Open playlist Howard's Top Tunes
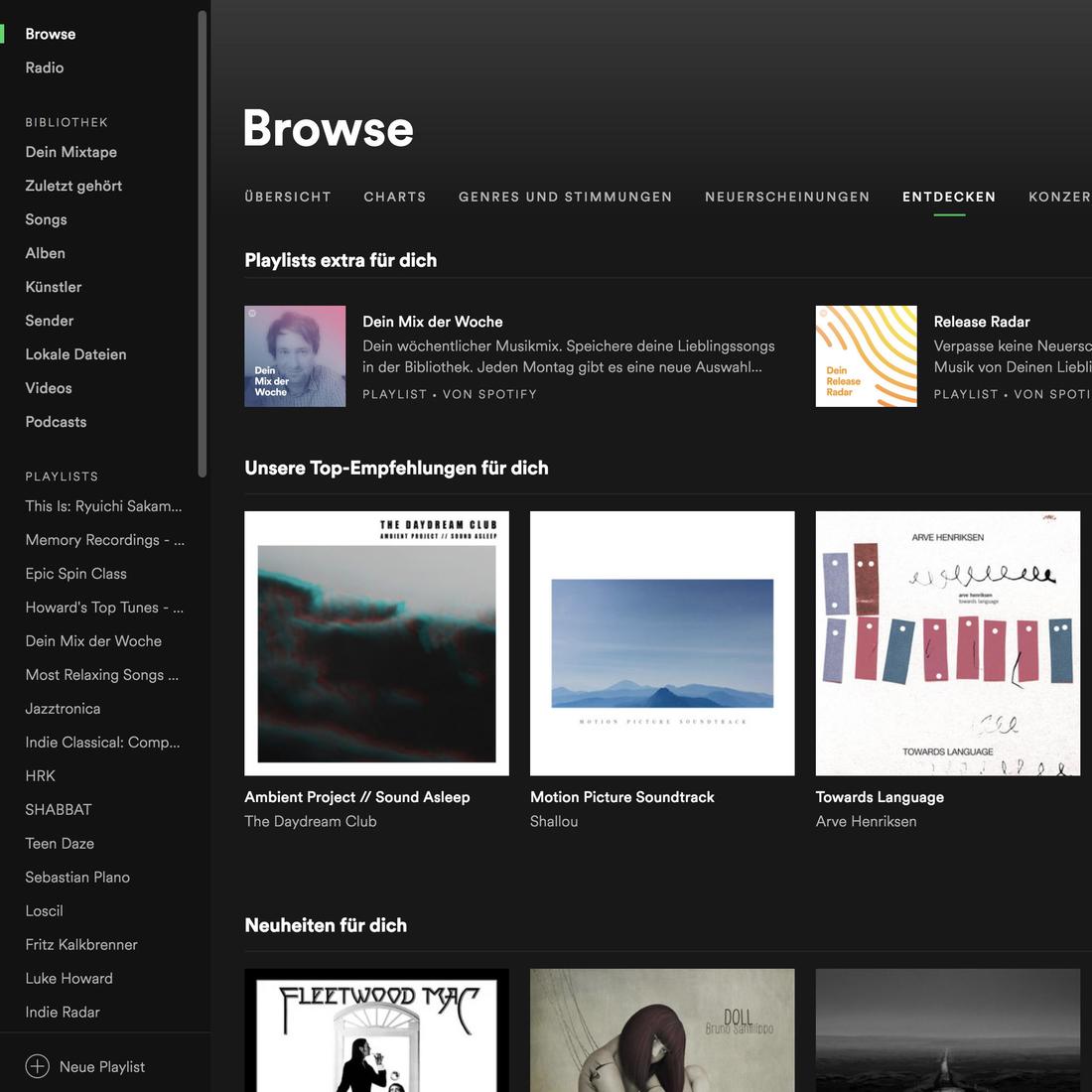This screenshot has width=1092, height=1092. point(104,608)
